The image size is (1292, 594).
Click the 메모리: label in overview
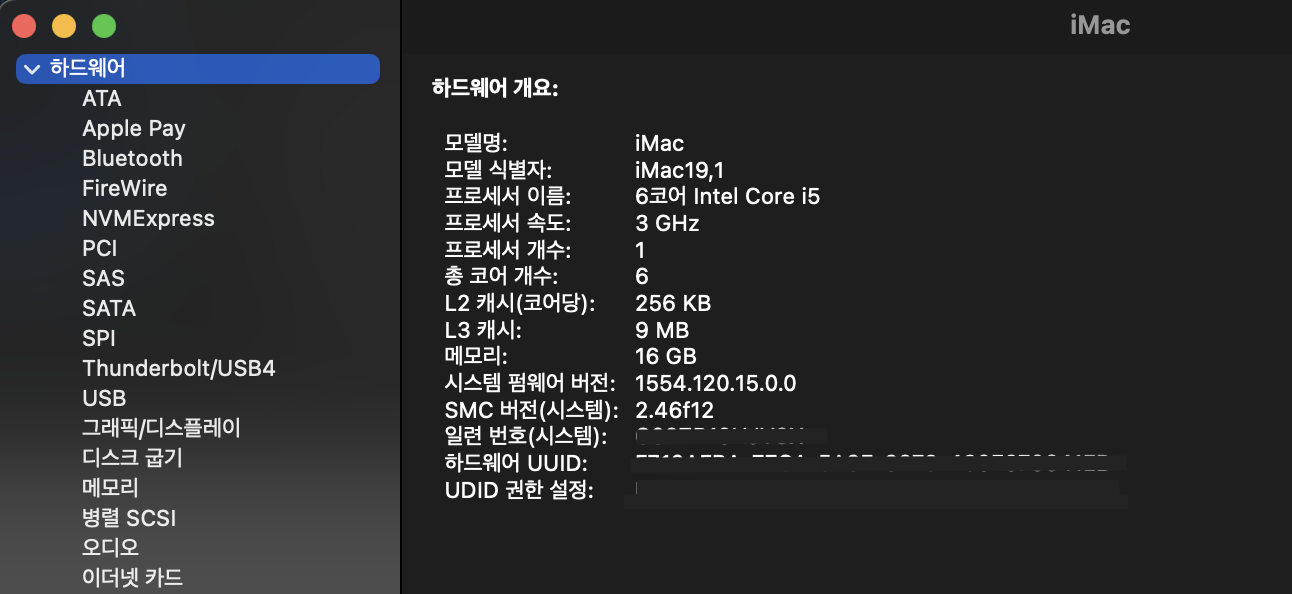[x=477, y=356]
